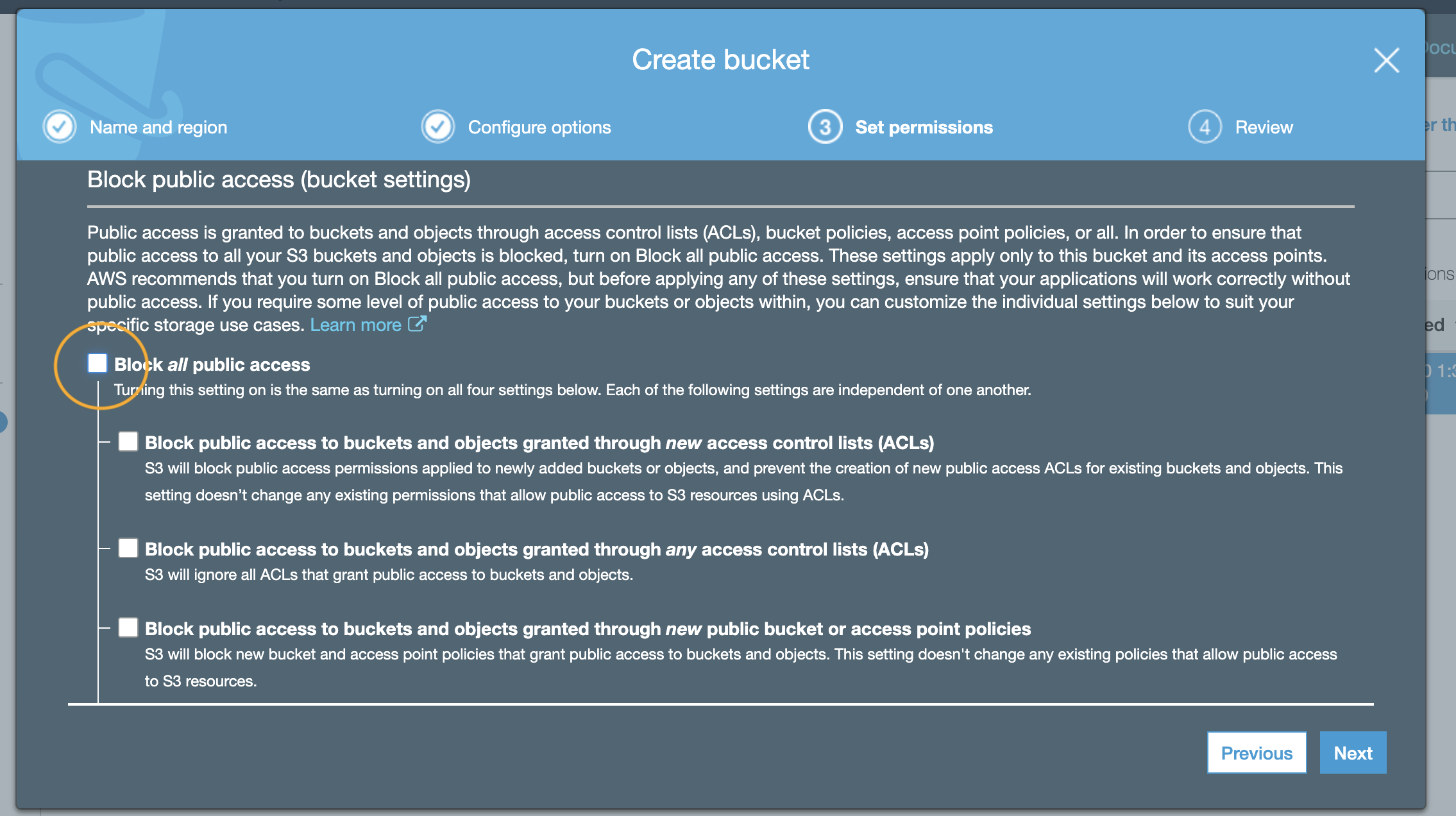Enable Block public access through any ACLs
1456x816 pixels.
(128, 548)
